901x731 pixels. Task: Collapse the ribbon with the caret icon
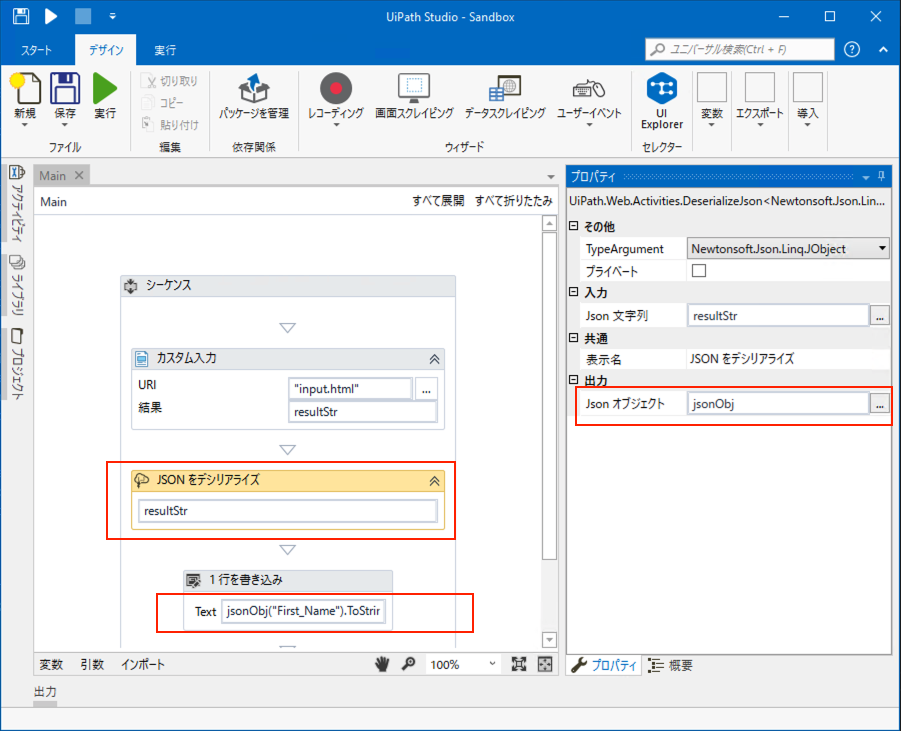(883, 50)
